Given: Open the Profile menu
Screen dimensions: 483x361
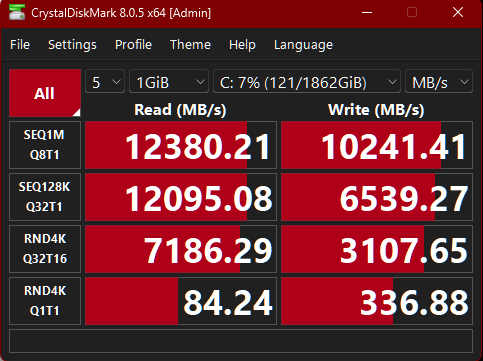Looking at the screenshot, I should (133, 45).
